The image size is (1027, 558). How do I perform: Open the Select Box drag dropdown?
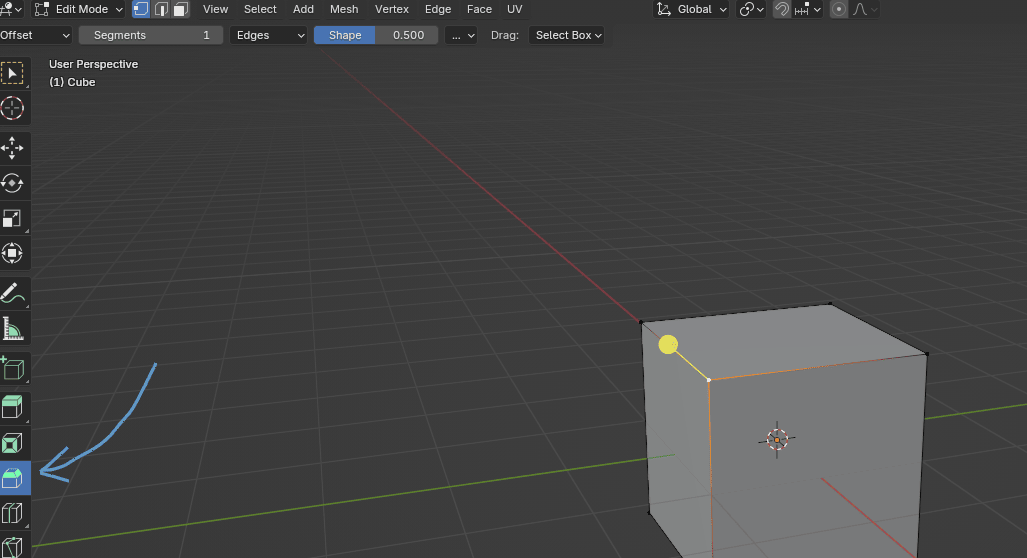(567, 35)
